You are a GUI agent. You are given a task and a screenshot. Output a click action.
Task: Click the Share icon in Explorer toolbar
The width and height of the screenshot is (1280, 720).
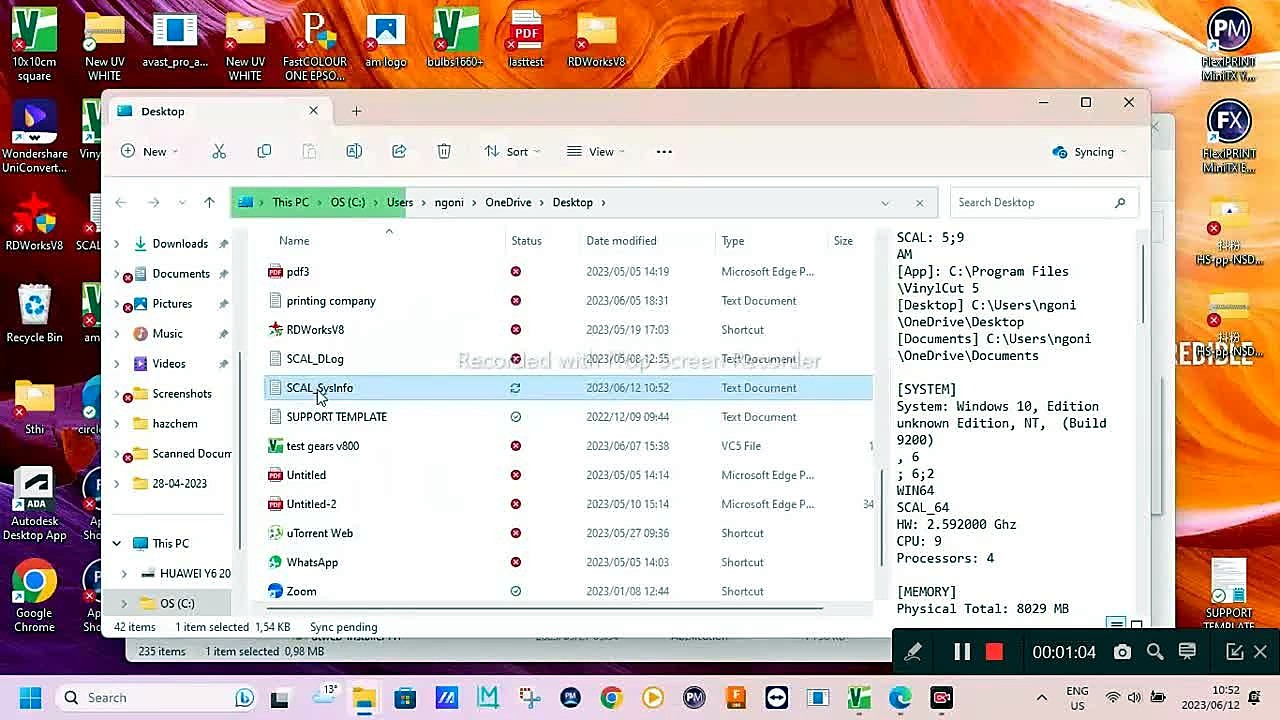coord(399,152)
